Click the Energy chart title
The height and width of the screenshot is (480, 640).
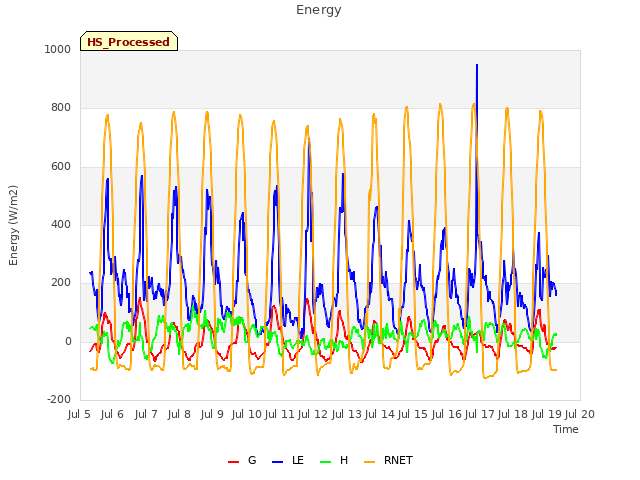[x=319, y=10]
